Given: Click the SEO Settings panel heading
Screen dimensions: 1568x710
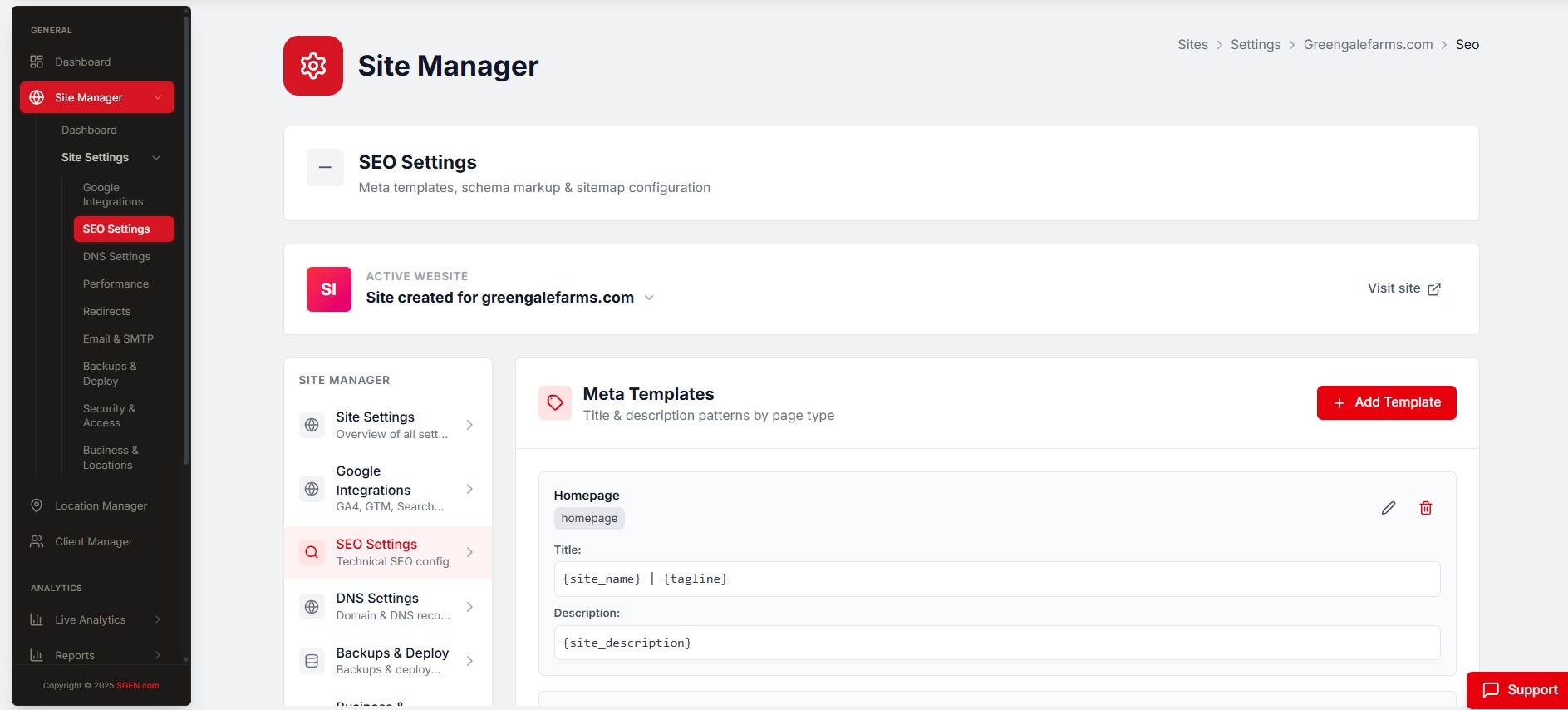Looking at the screenshot, I should [x=417, y=162].
